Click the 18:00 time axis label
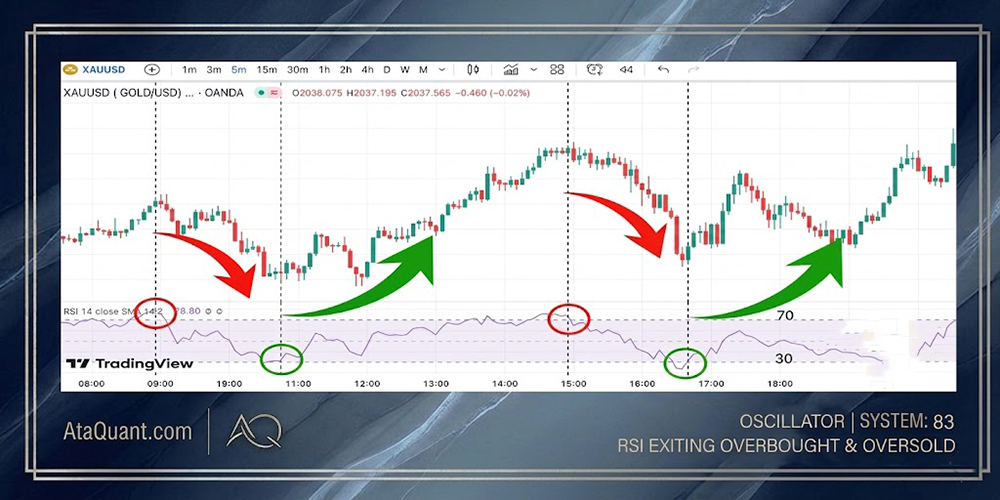1000x500 pixels. (x=779, y=384)
